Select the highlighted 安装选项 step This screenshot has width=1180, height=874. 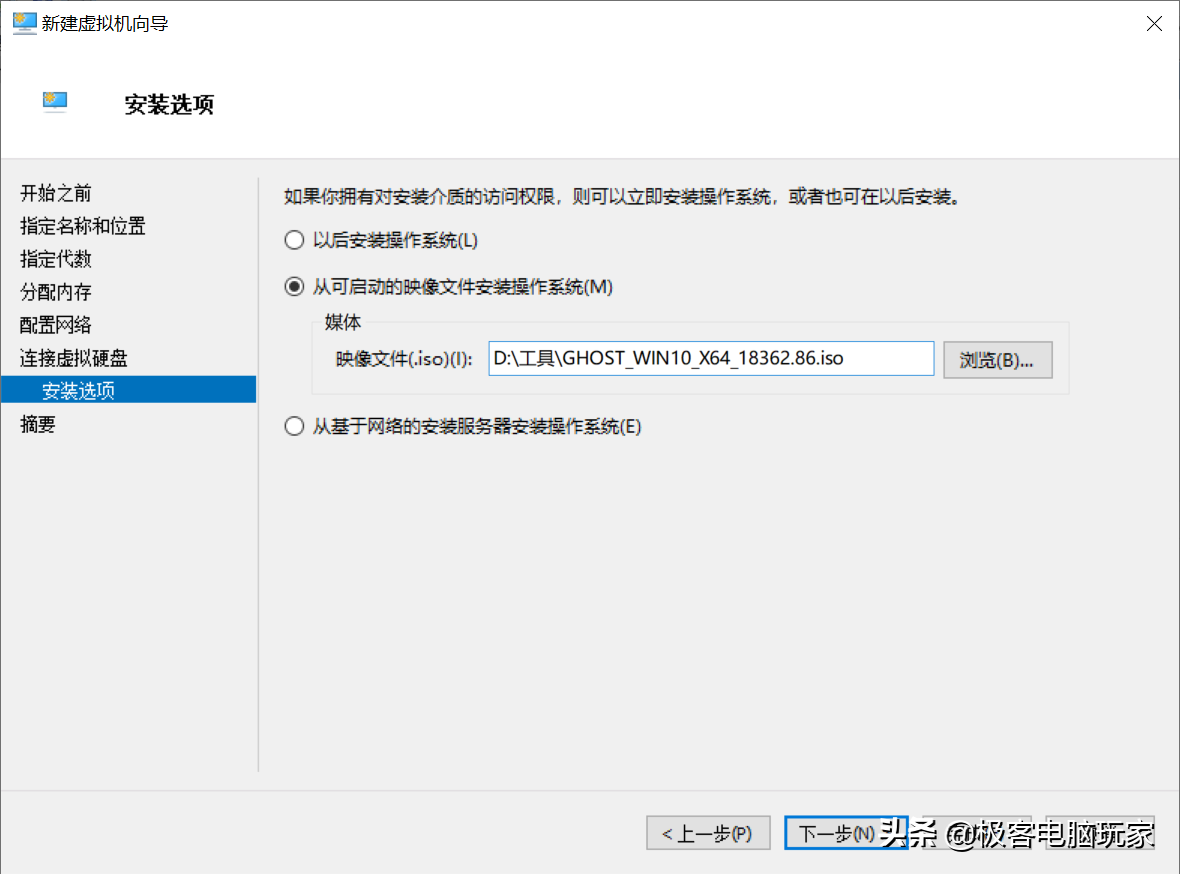click(129, 390)
